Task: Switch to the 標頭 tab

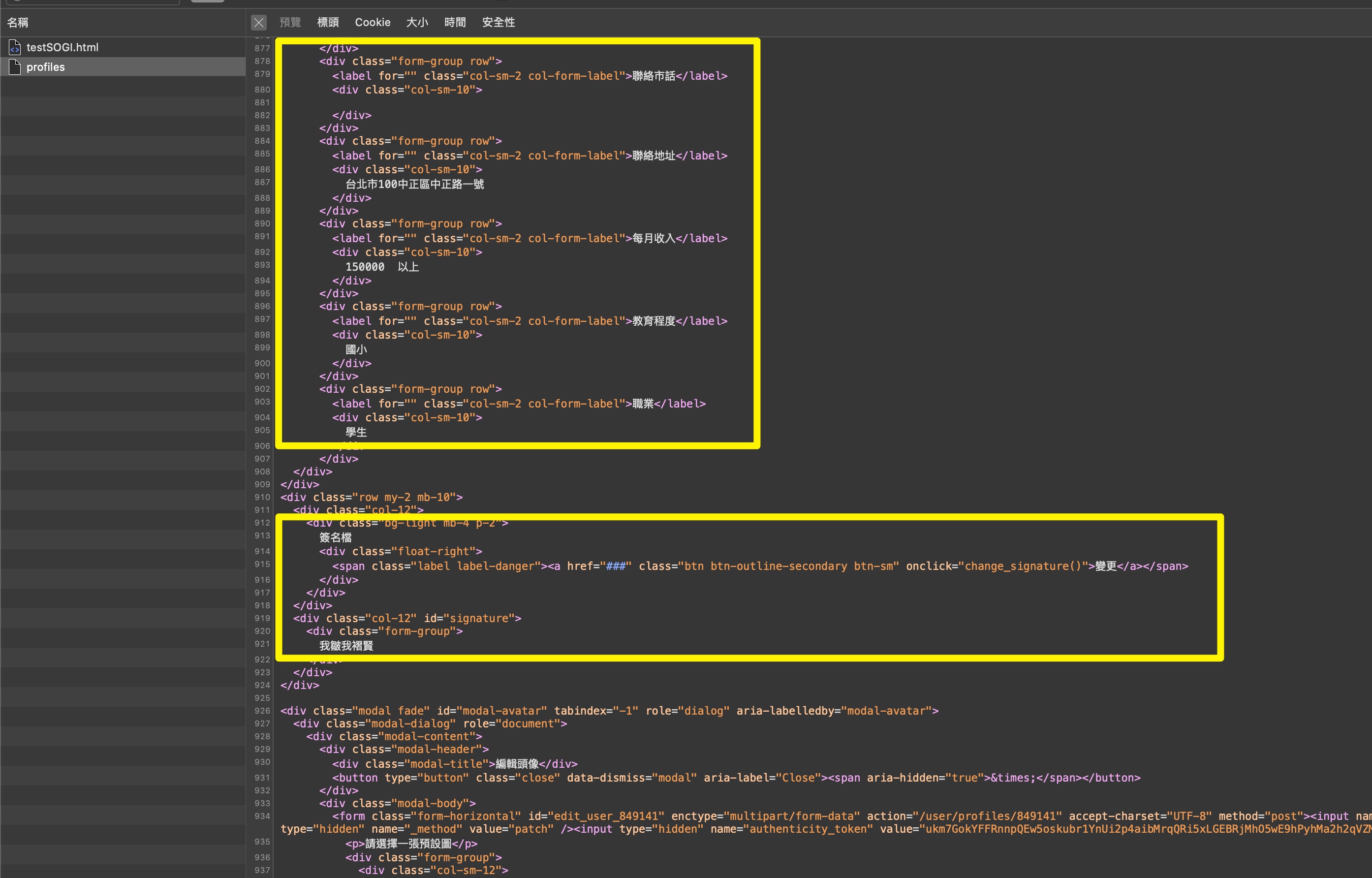Action: [328, 22]
